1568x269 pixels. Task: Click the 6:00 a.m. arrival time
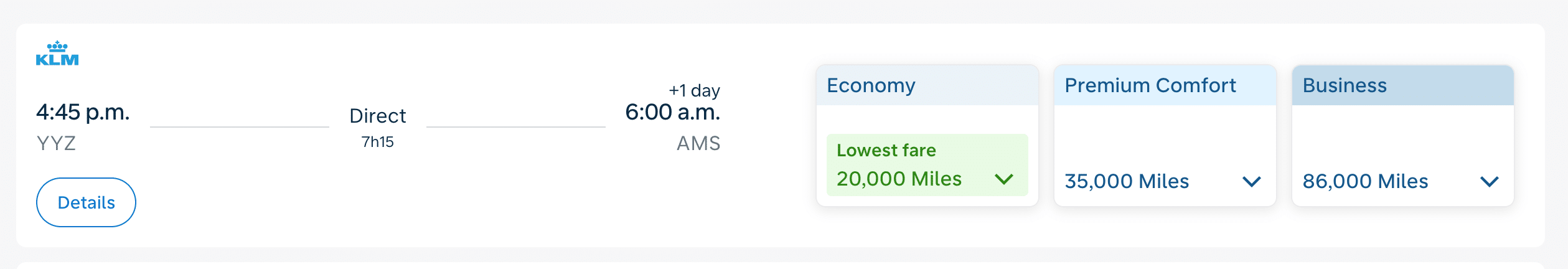(672, 112)
